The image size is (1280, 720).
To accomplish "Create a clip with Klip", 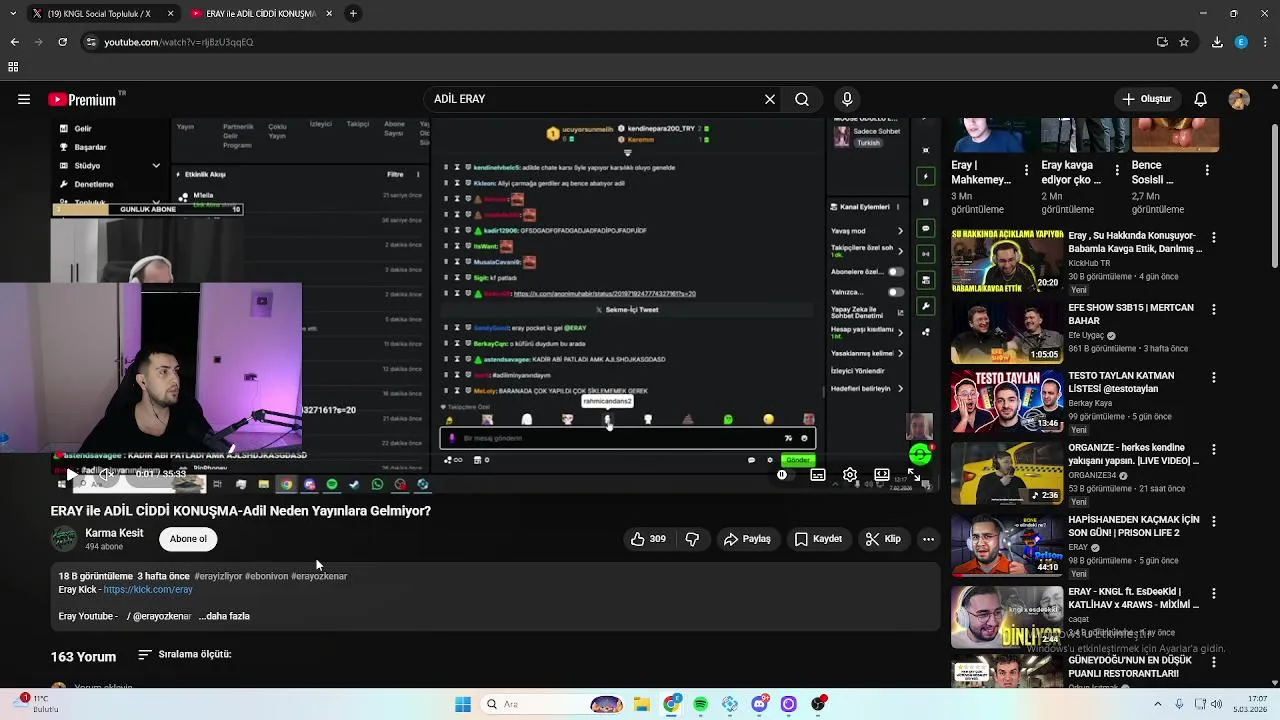I will [x=883, y=539].
